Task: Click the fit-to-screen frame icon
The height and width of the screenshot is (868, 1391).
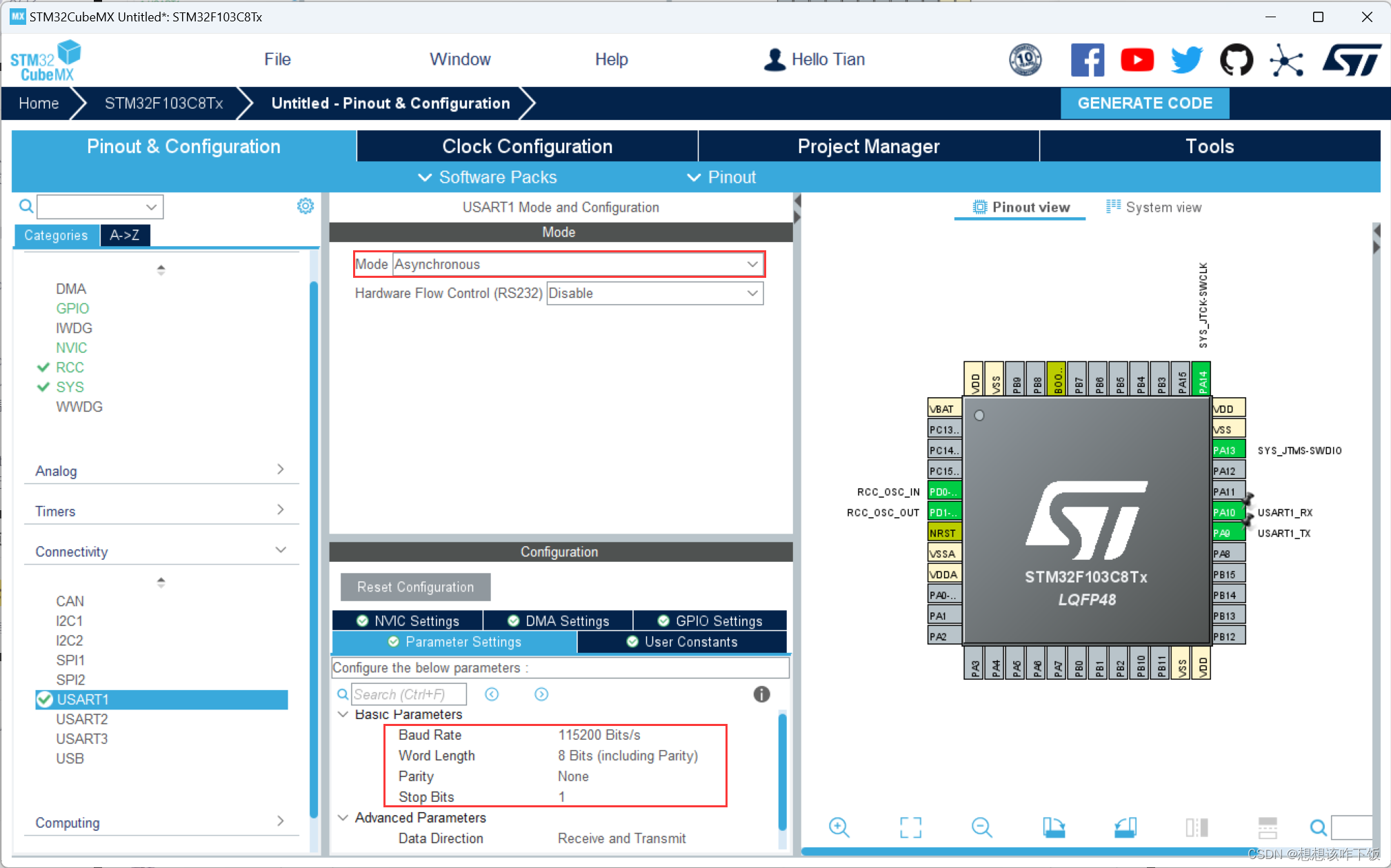Action: (910, 827)
